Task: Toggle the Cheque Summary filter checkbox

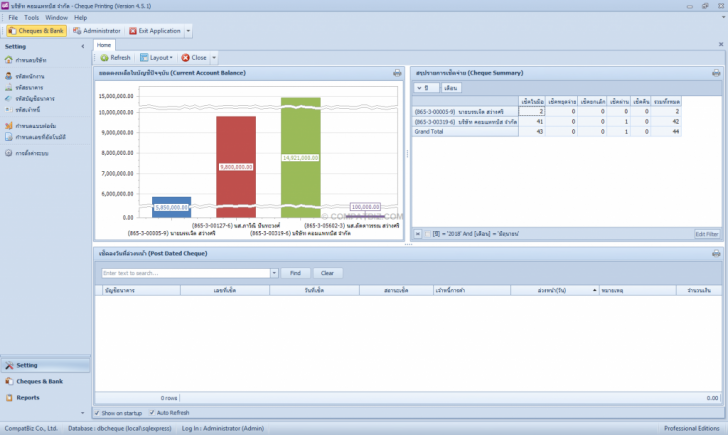Action: coord(428,234)
